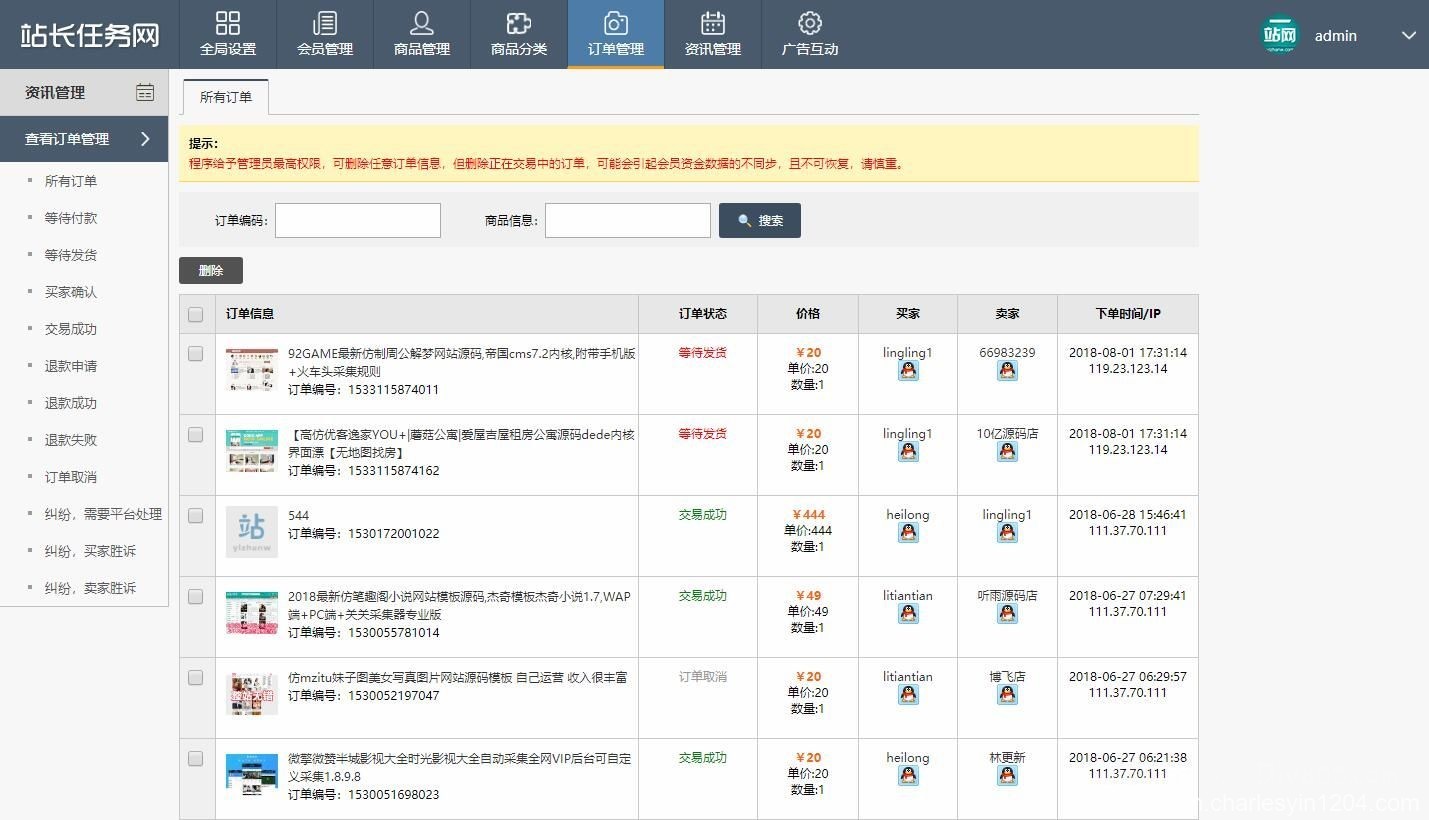
Task: Switch to the 所有订单 tab
Action: (224, 97)
